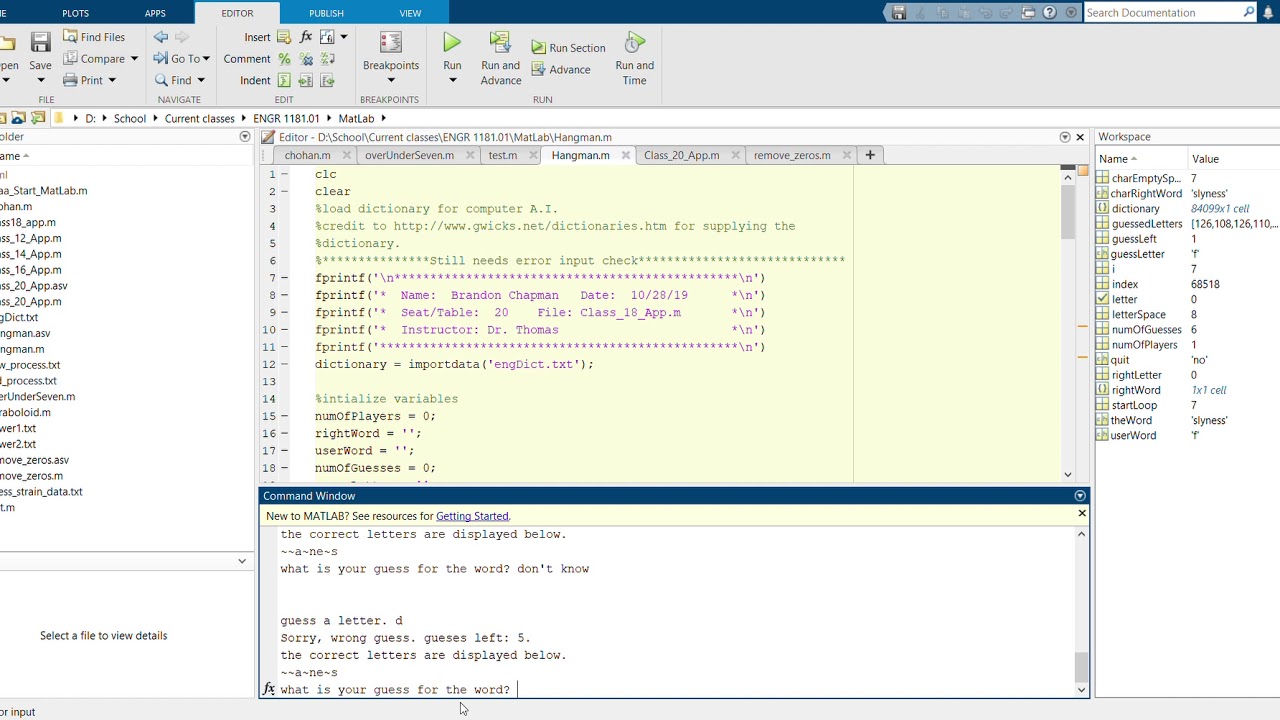Click the smart indent icon

click(x=284, y=81)
